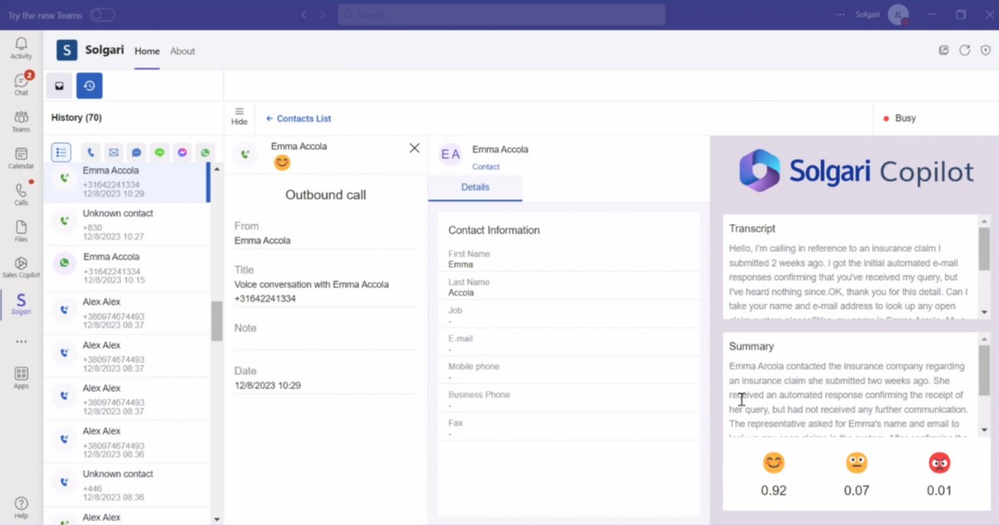Click the EA contact avatar
The image size is (999, 525).
tap(450, 154)
